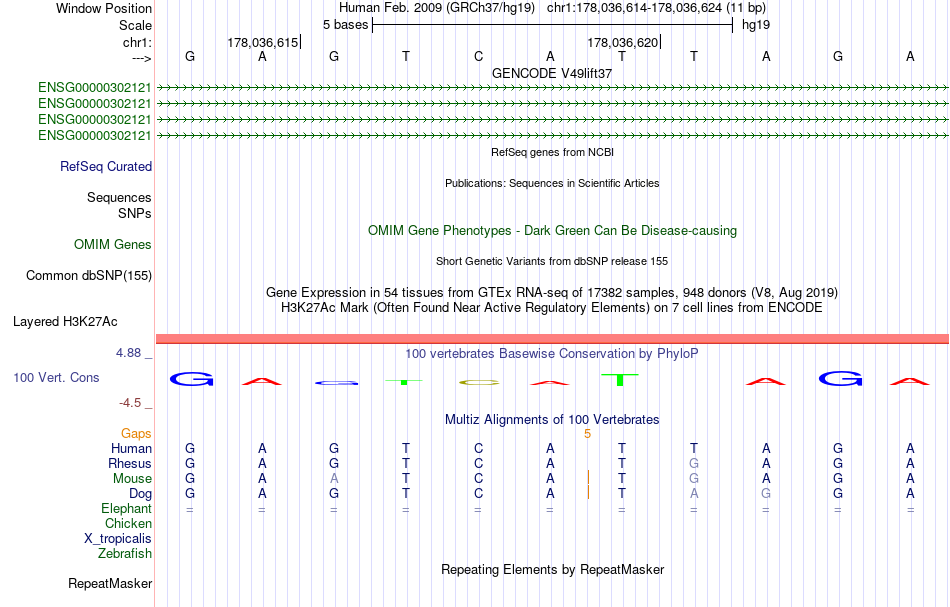Open Gene Expression in 54 tissues GTEx title
The height and width of the screenshot is (607, 950).
tap(552, 293)
